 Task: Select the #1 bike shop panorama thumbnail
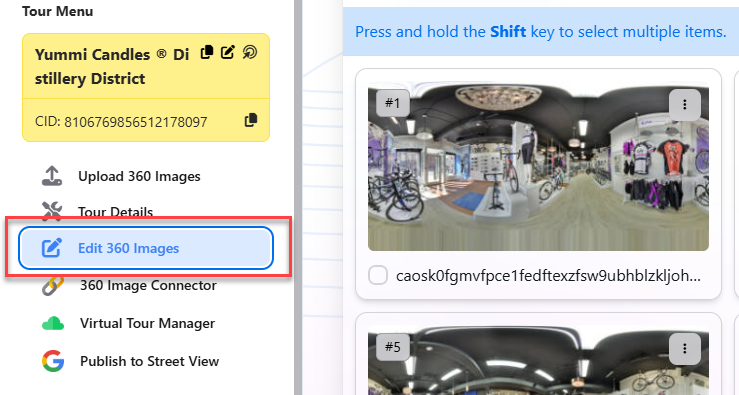point(538,166)
